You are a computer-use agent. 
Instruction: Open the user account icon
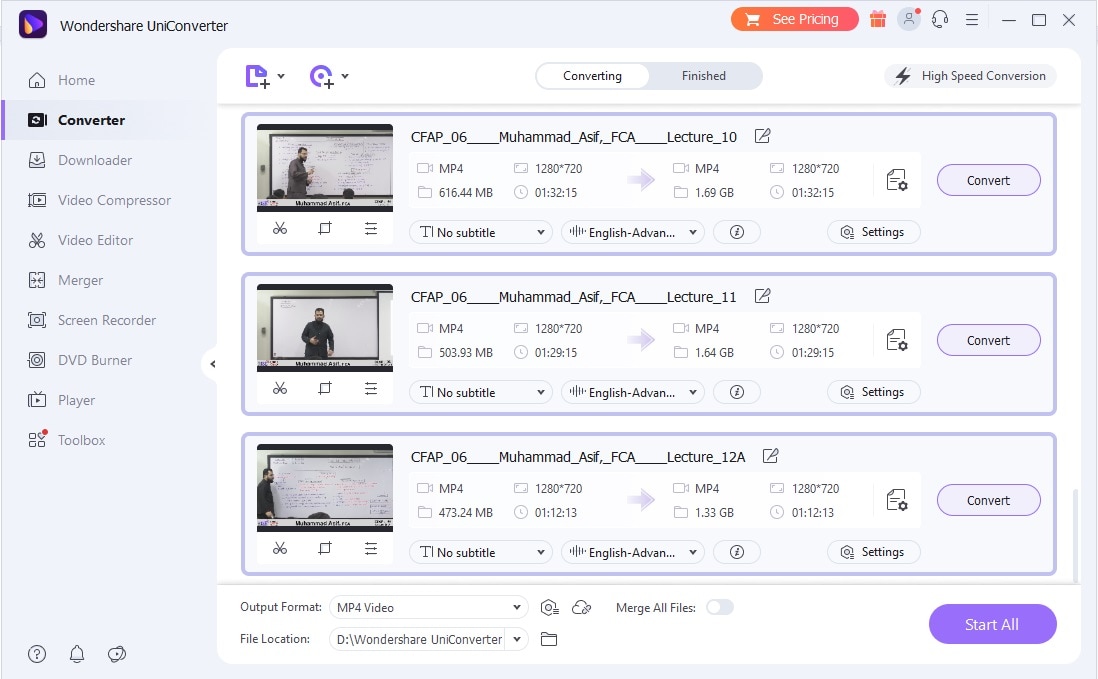tap(909, 19)
